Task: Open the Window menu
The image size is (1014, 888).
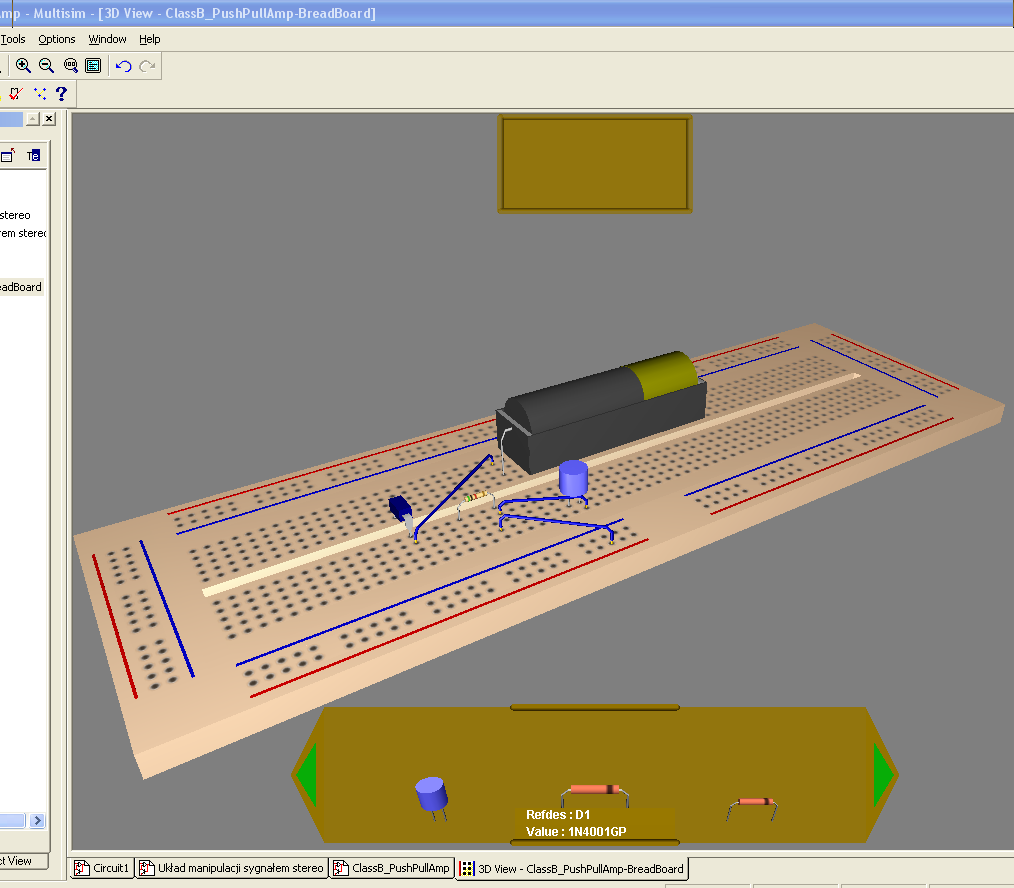Action: coord(107,39)
